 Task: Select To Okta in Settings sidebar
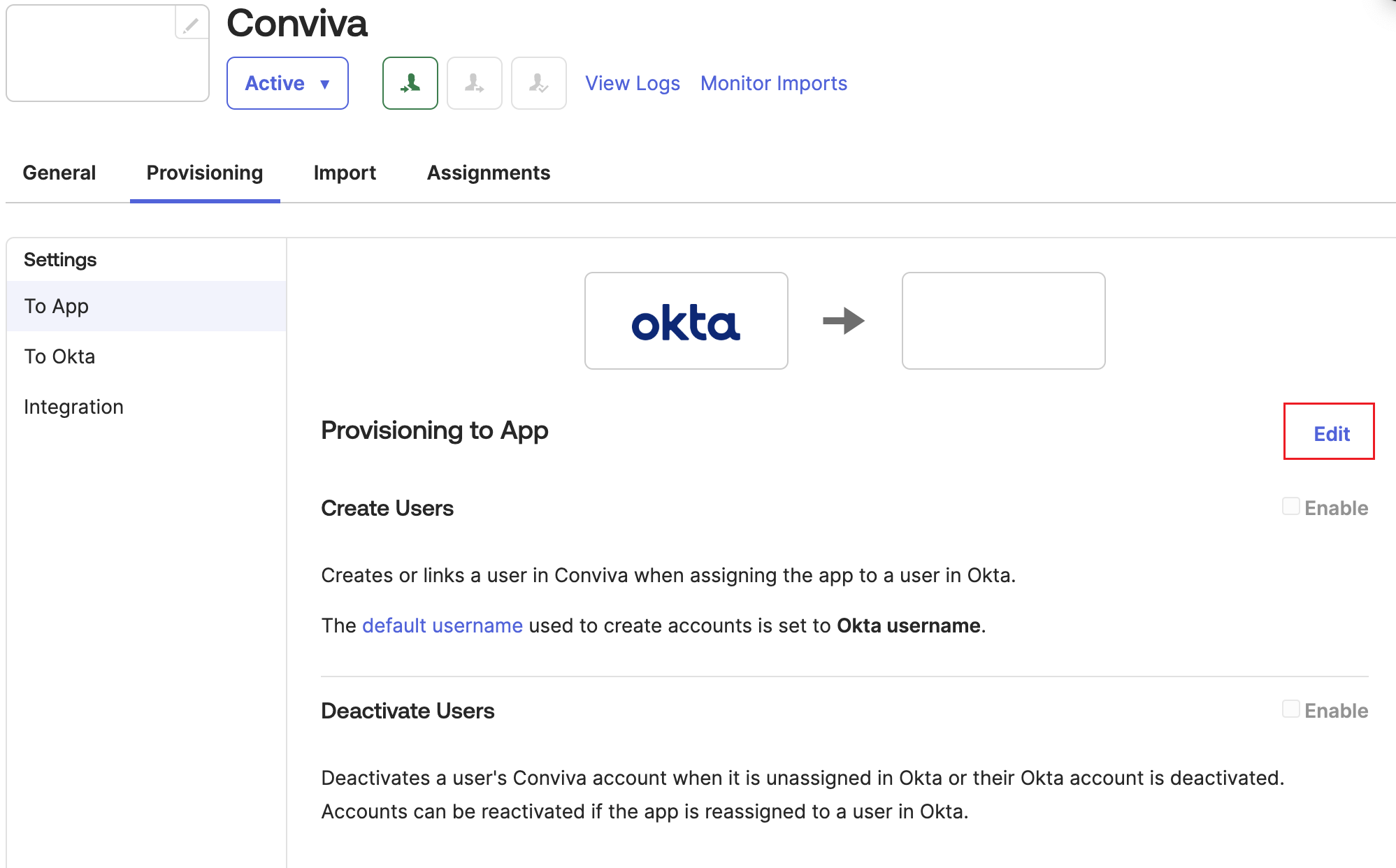(x=147, y=356)
